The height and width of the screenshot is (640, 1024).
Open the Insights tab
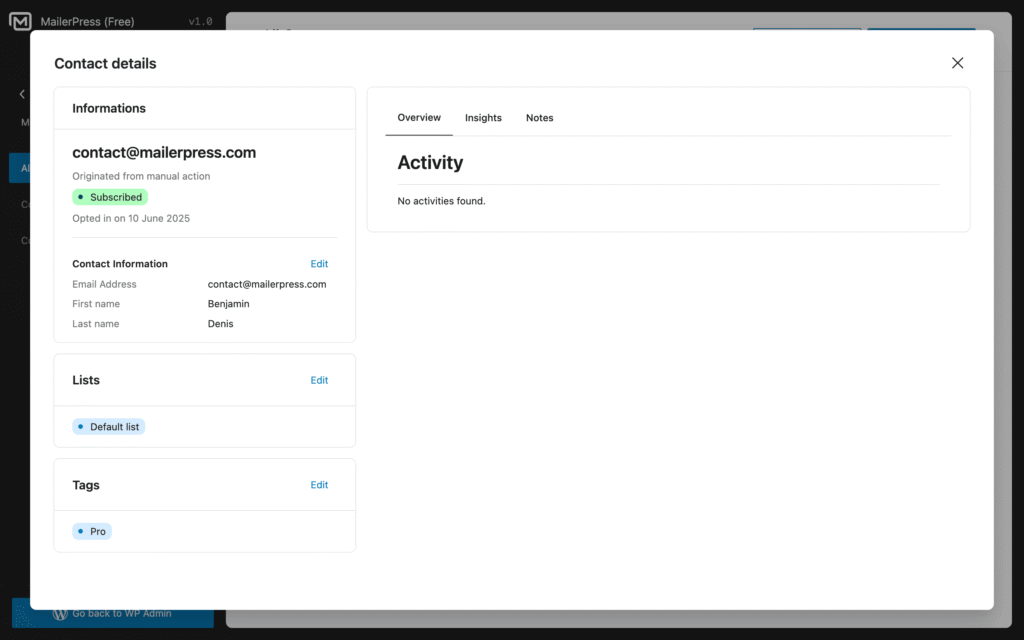click(483, 118)
